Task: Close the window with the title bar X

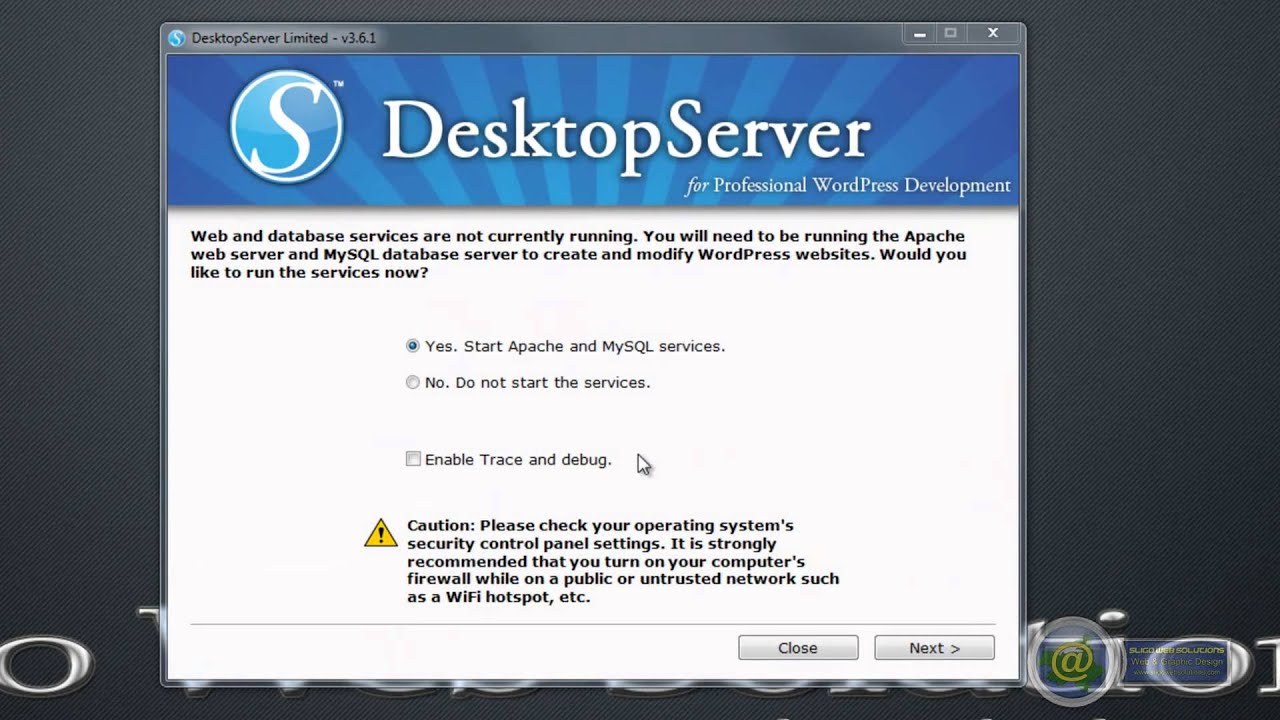Action: point(992,34)
